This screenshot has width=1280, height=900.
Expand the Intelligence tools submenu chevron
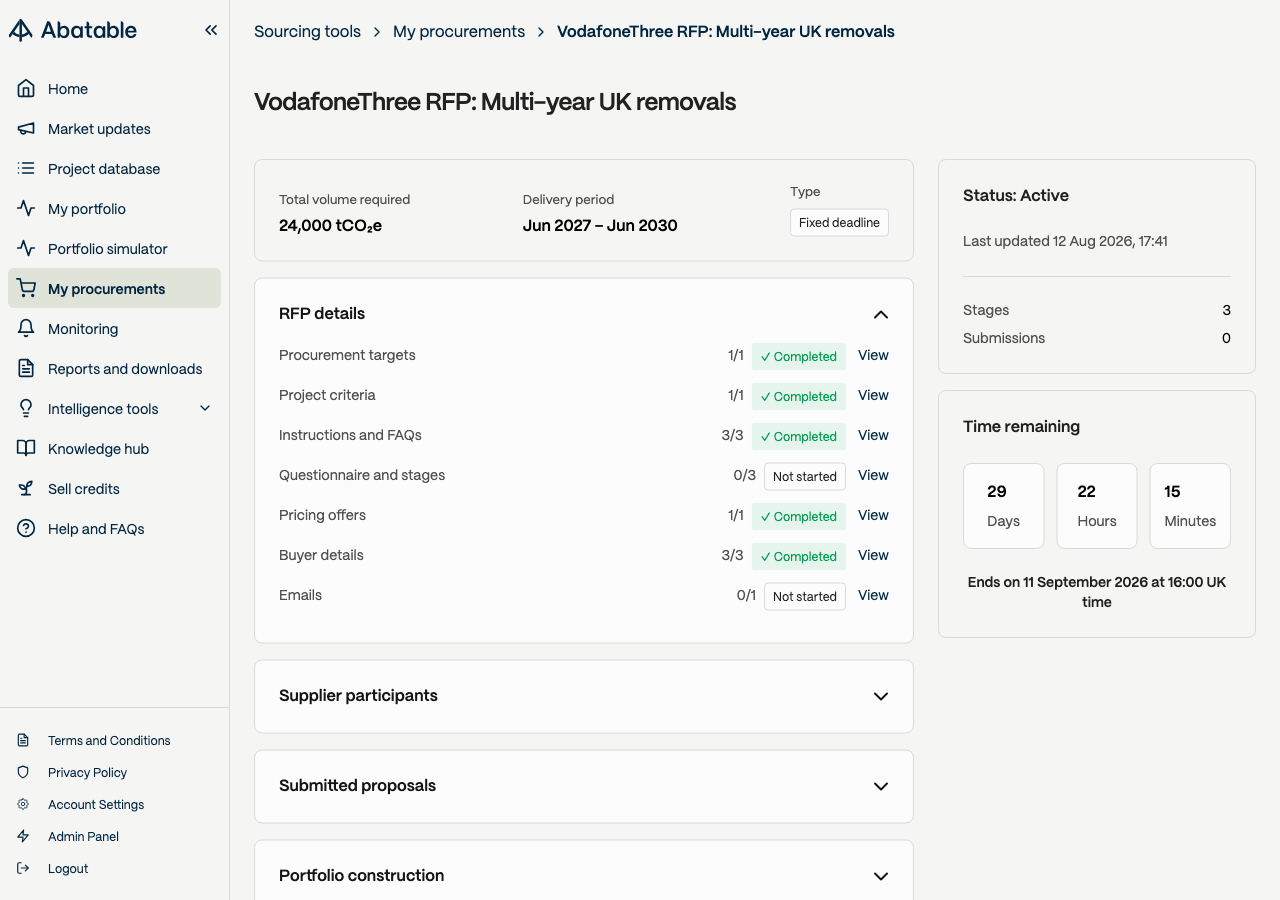(x=205, y=408)
